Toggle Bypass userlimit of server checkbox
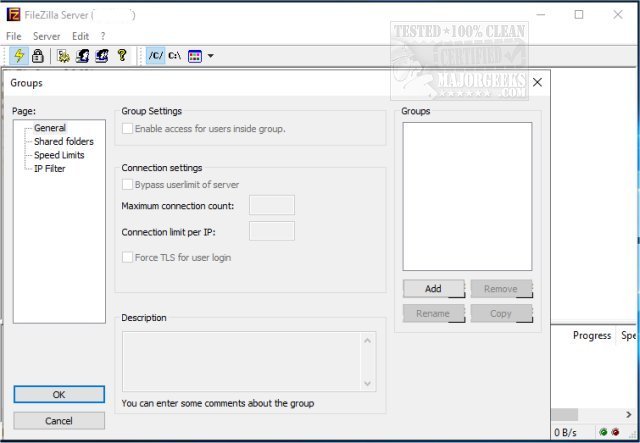The image size is (640, 443). pyautogui.click(x=127, y=185)
